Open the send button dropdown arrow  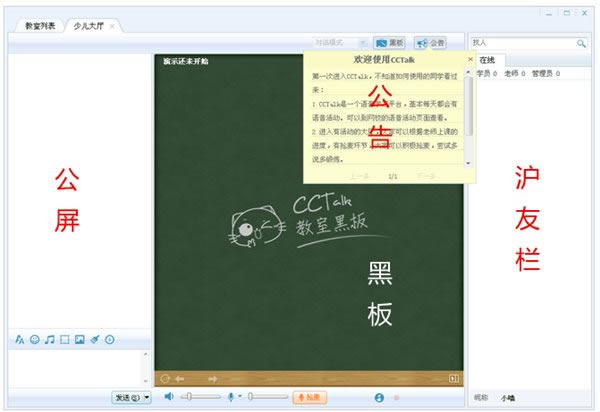click(147, 398)
